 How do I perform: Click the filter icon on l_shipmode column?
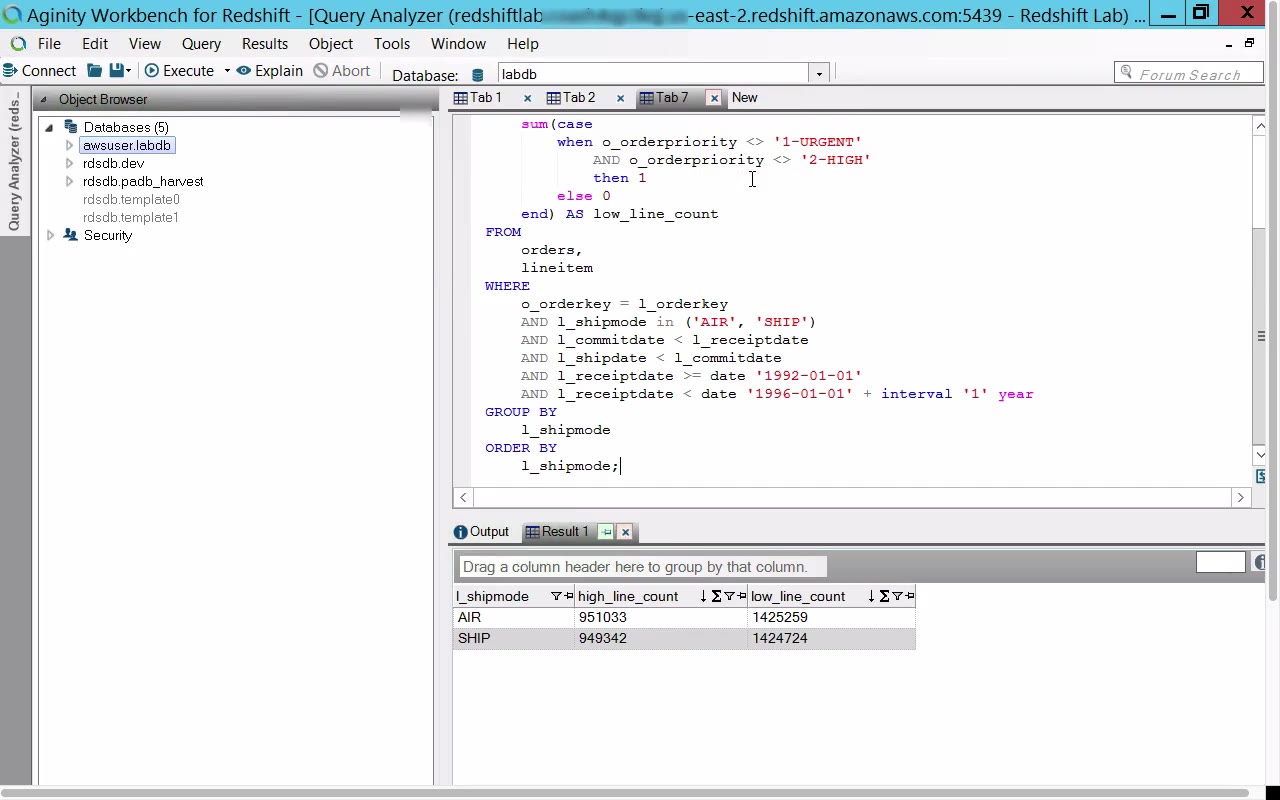pyautogui.click(x=556, y=596)
